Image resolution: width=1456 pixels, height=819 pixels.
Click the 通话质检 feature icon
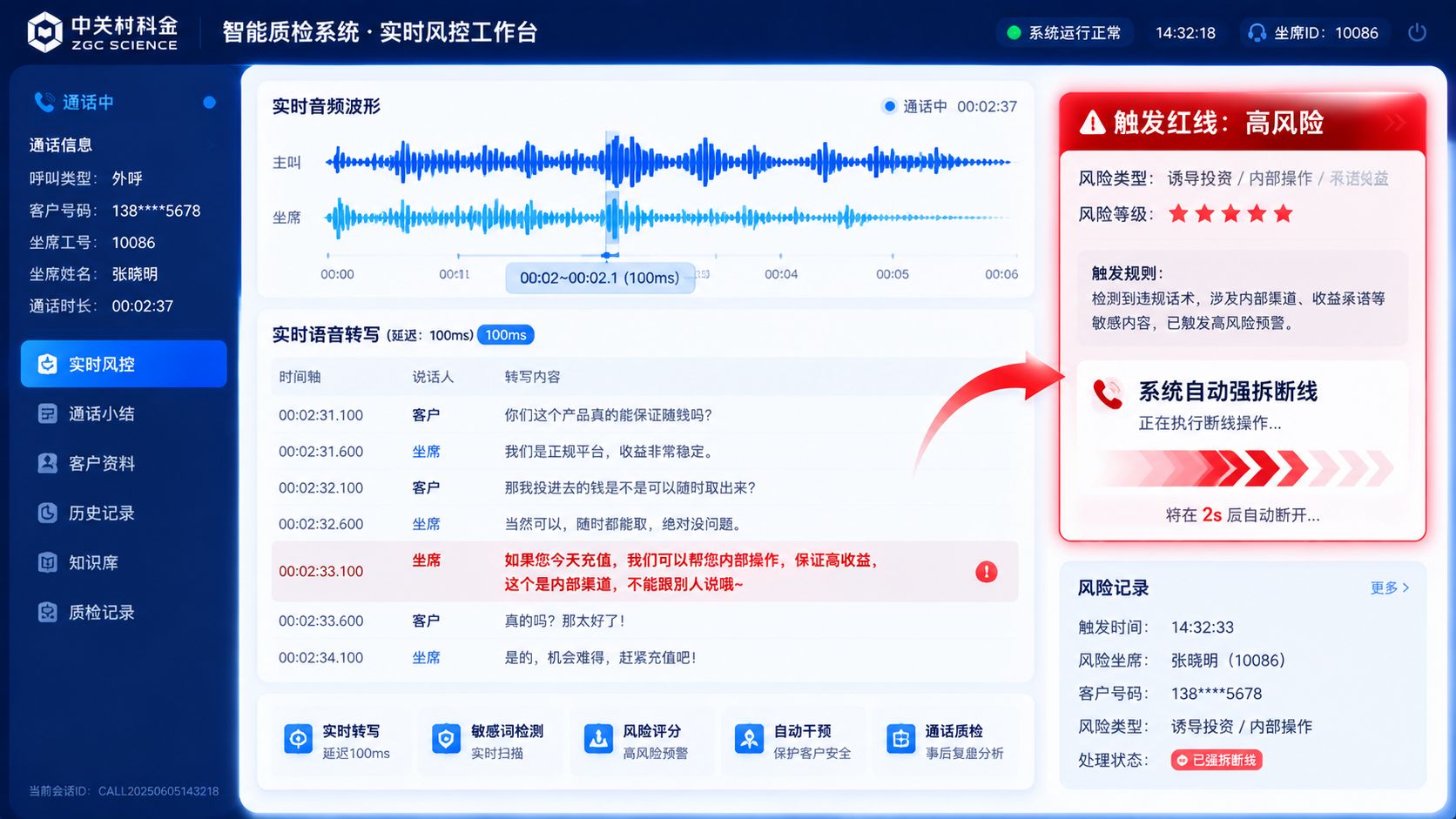click(900, 739)
